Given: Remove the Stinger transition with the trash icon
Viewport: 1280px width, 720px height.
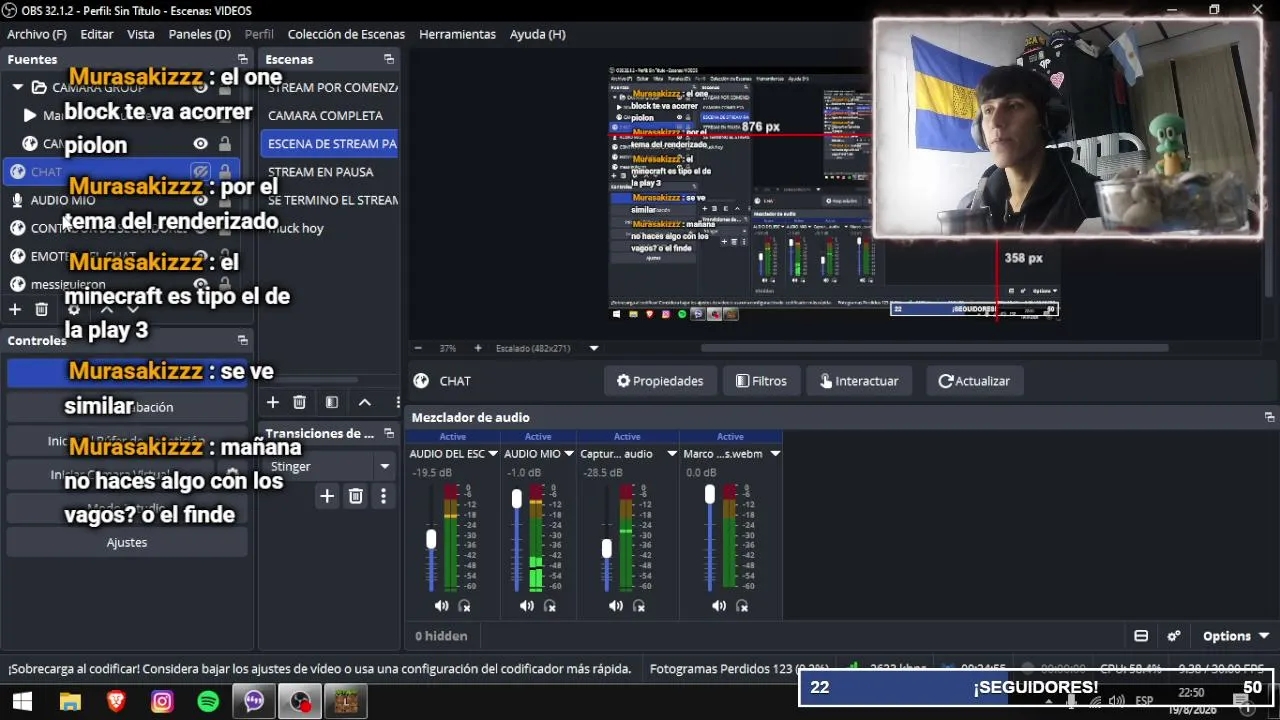Looking at the screenshot, I should pos(355,496).
